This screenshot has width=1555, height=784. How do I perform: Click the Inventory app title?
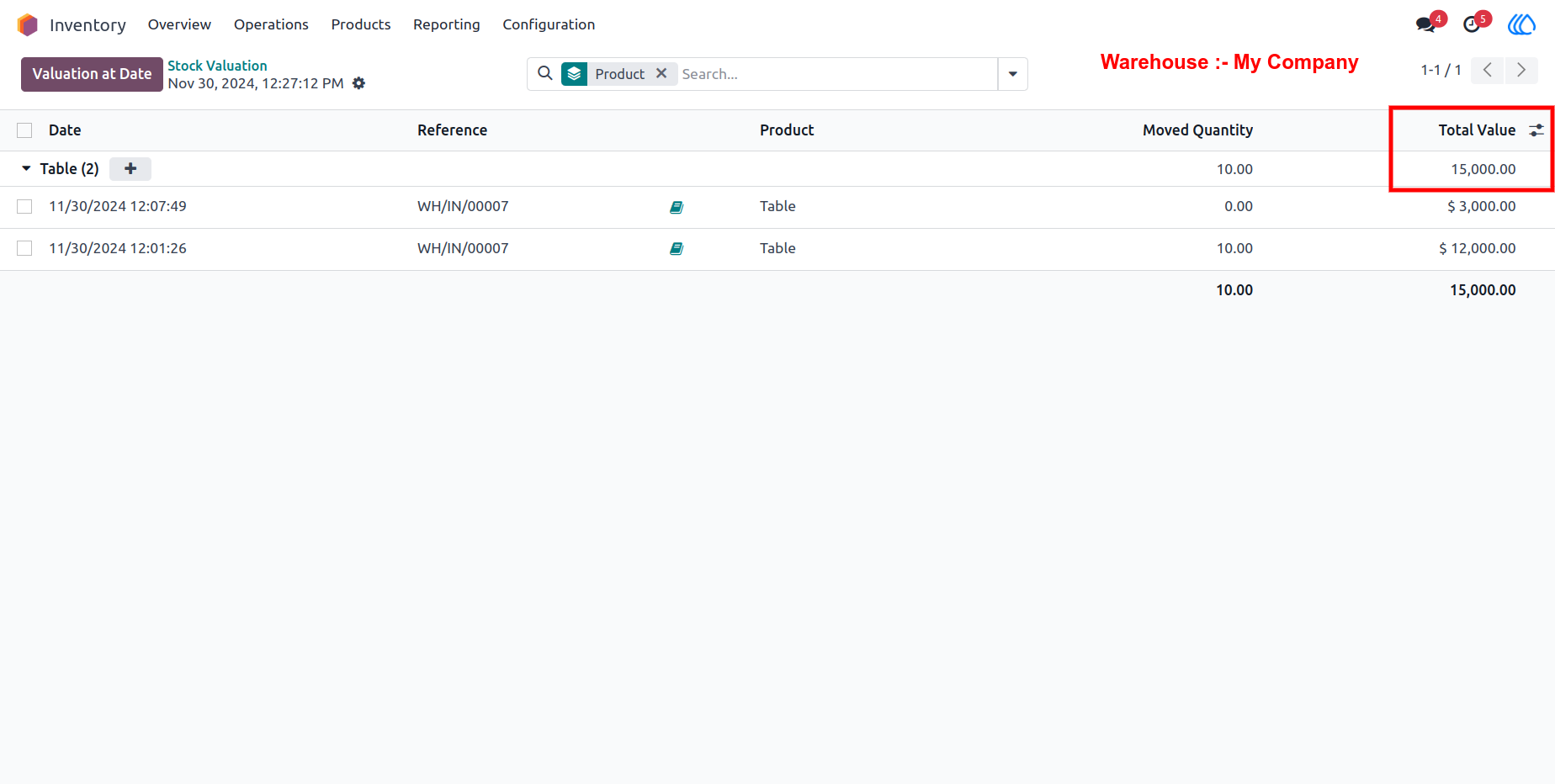tap(88, 25)
